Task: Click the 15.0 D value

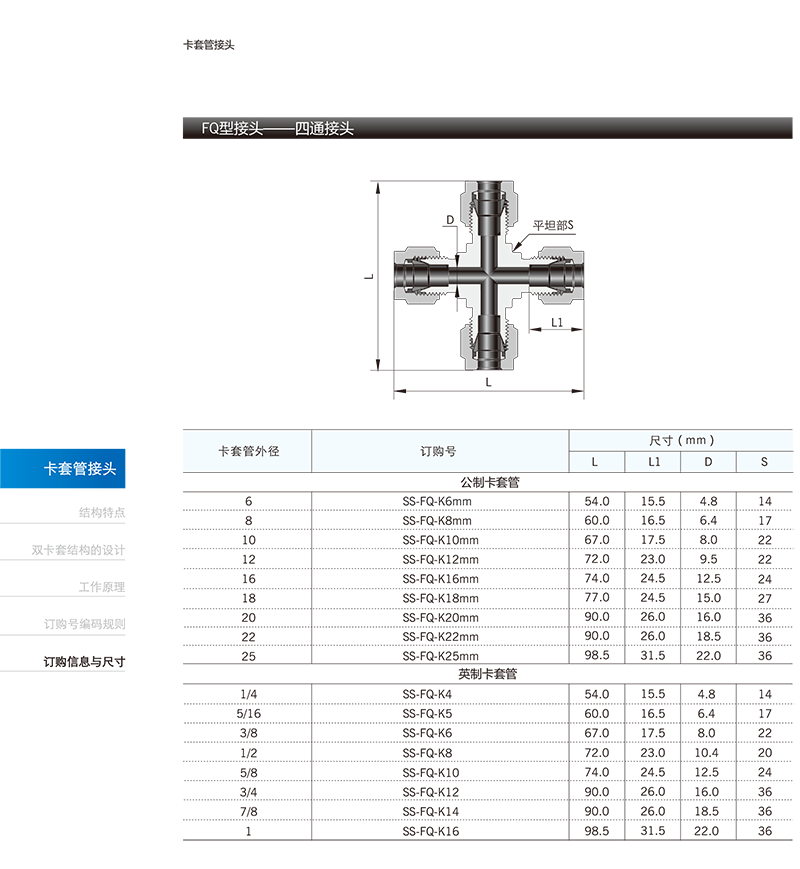Action: pos(709,598)
